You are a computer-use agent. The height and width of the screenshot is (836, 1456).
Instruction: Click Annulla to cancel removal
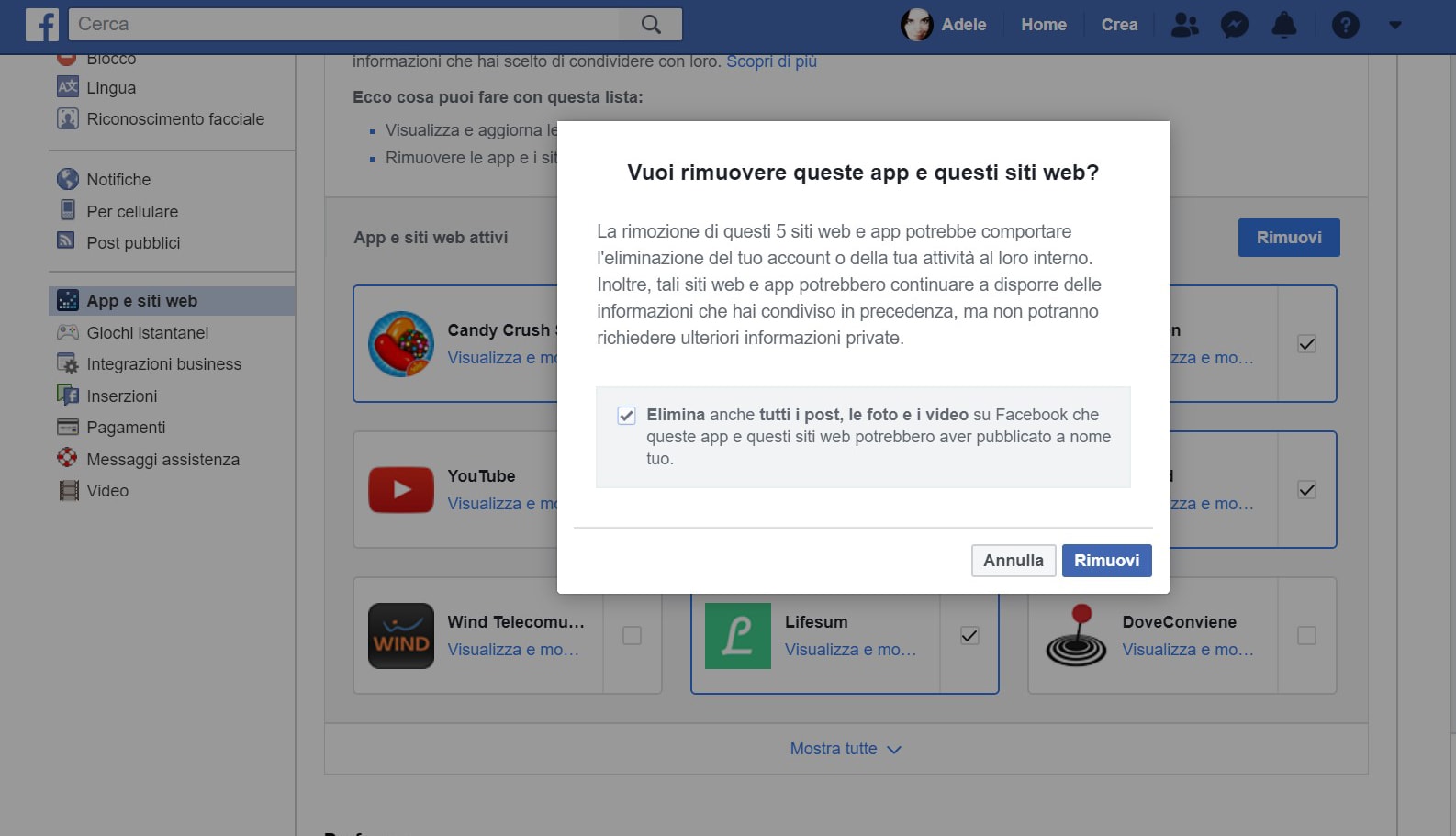1014,561
